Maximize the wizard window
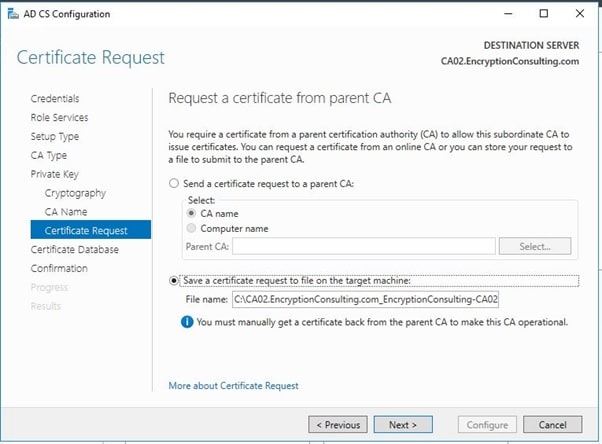 (x=544, y=14)
